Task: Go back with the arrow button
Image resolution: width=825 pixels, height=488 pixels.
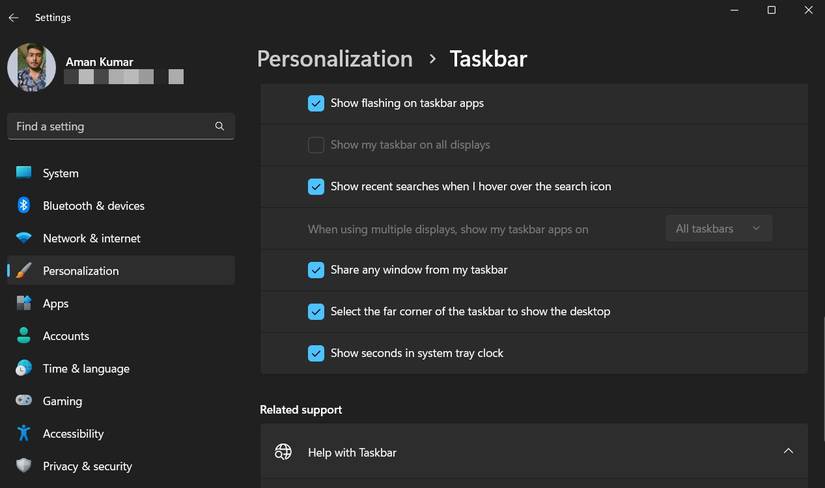Action: pos(14,17)
